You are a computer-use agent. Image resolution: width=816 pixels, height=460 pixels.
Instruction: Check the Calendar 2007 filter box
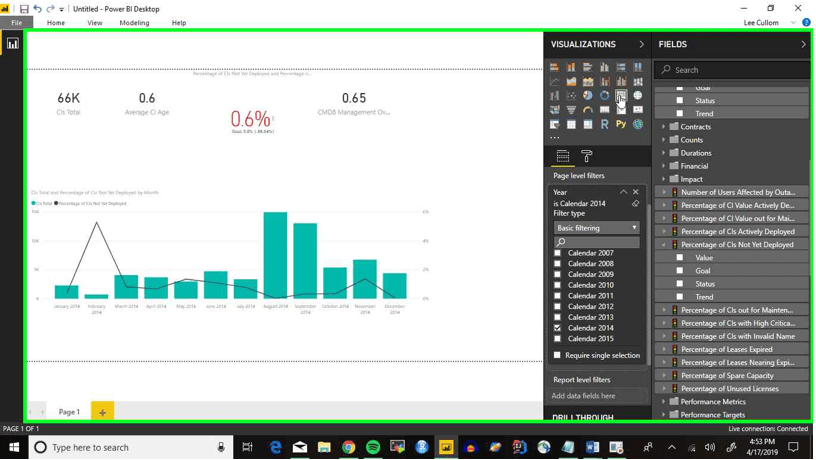click(x=557, y=253)
